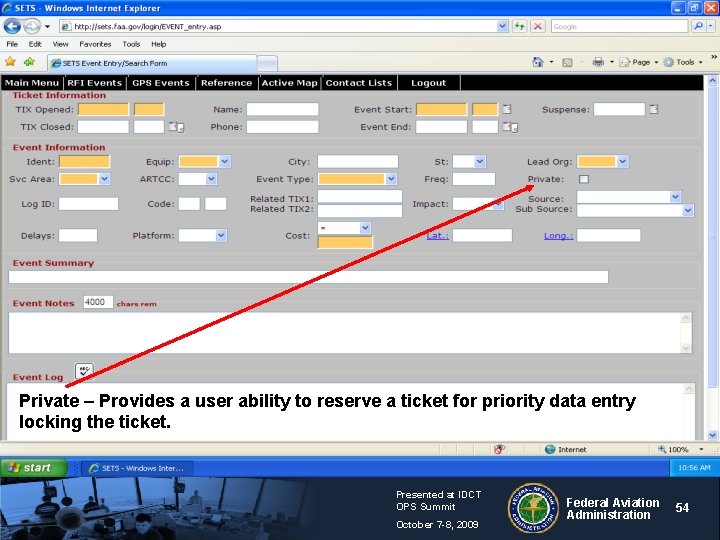Click the search magnifier icon
The width and height of the screenshot is (720, 540).
(698, 26)
